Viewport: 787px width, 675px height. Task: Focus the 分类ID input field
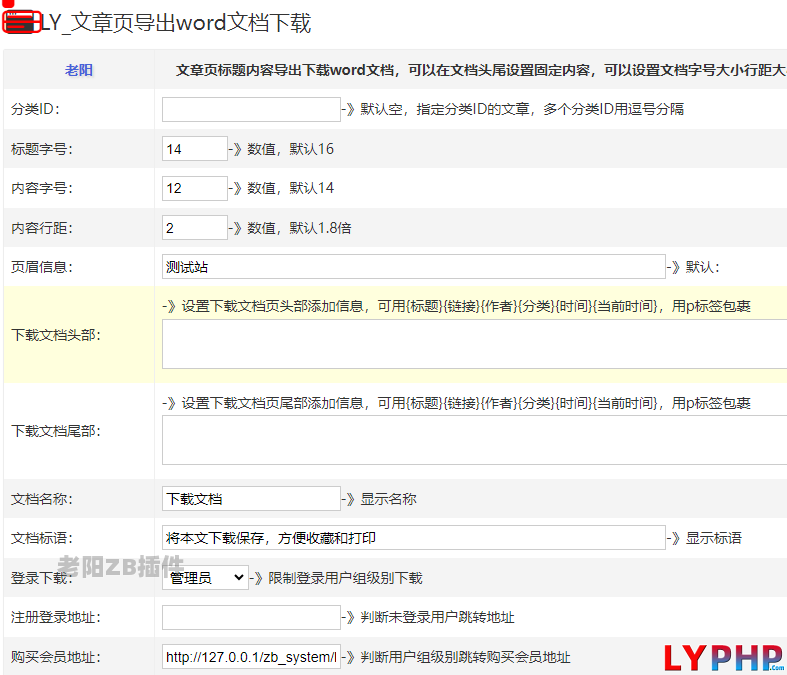tap(251, 109)
